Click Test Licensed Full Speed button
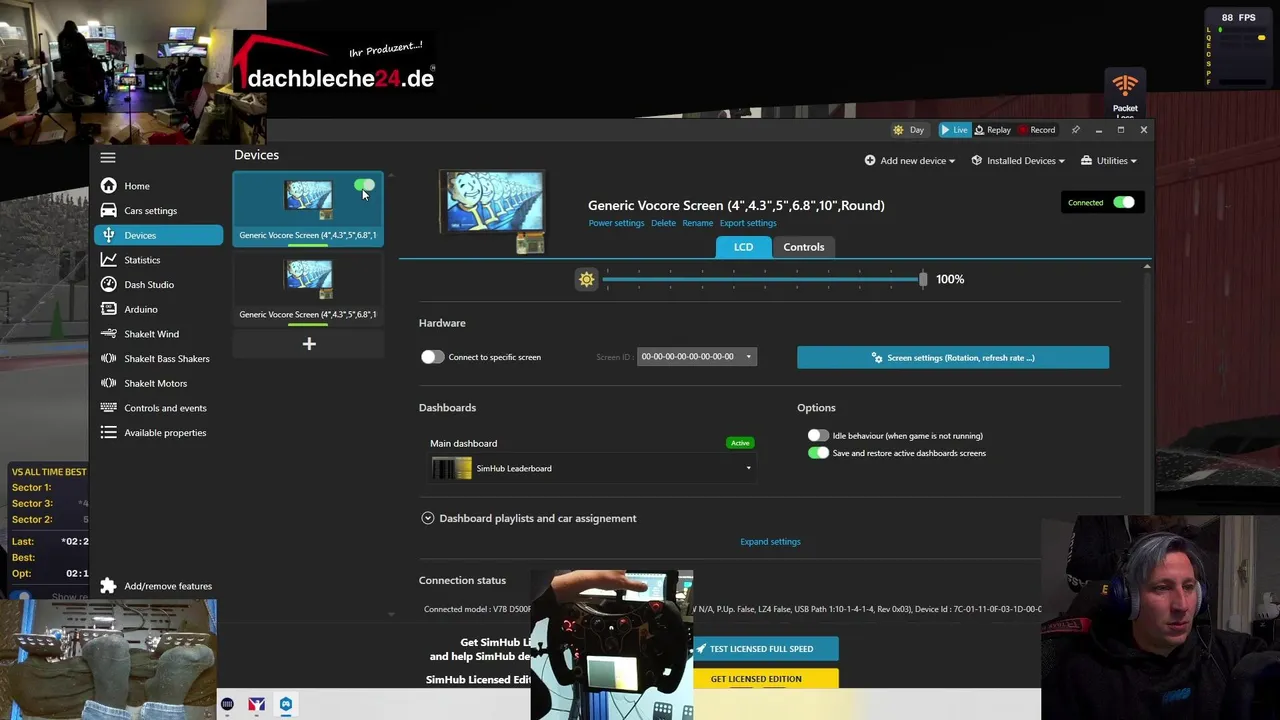Image resolution: width=1280 pixels, height=720 pixels. 765,649
